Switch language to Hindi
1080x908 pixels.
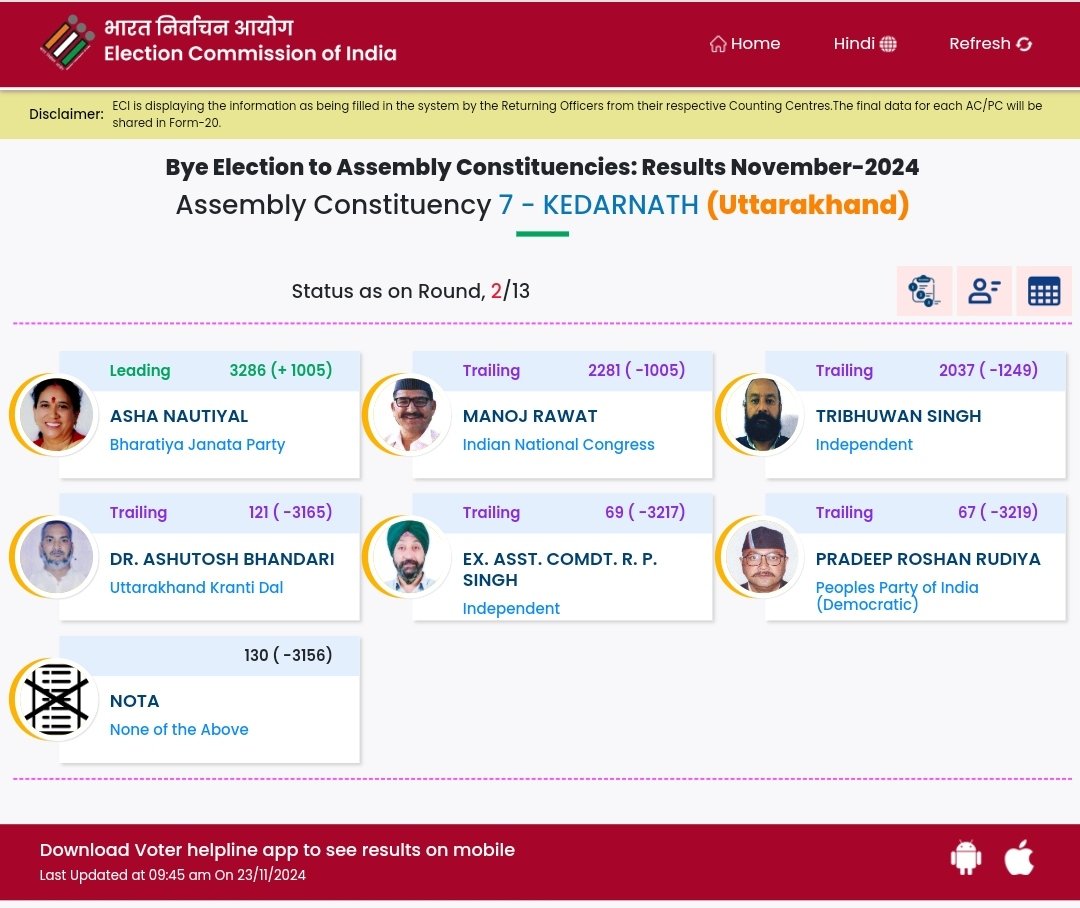pos(865,44)
